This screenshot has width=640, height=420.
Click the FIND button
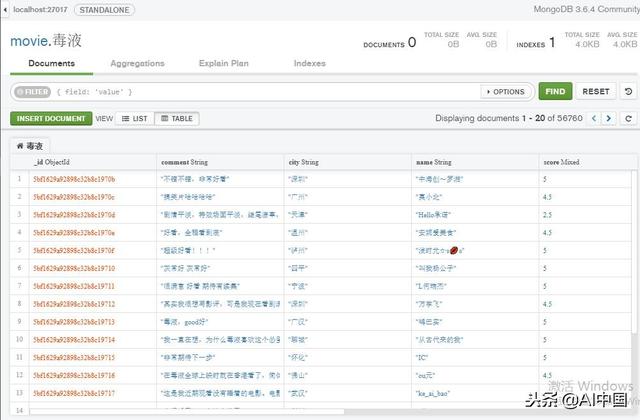(x=555, y=91)
